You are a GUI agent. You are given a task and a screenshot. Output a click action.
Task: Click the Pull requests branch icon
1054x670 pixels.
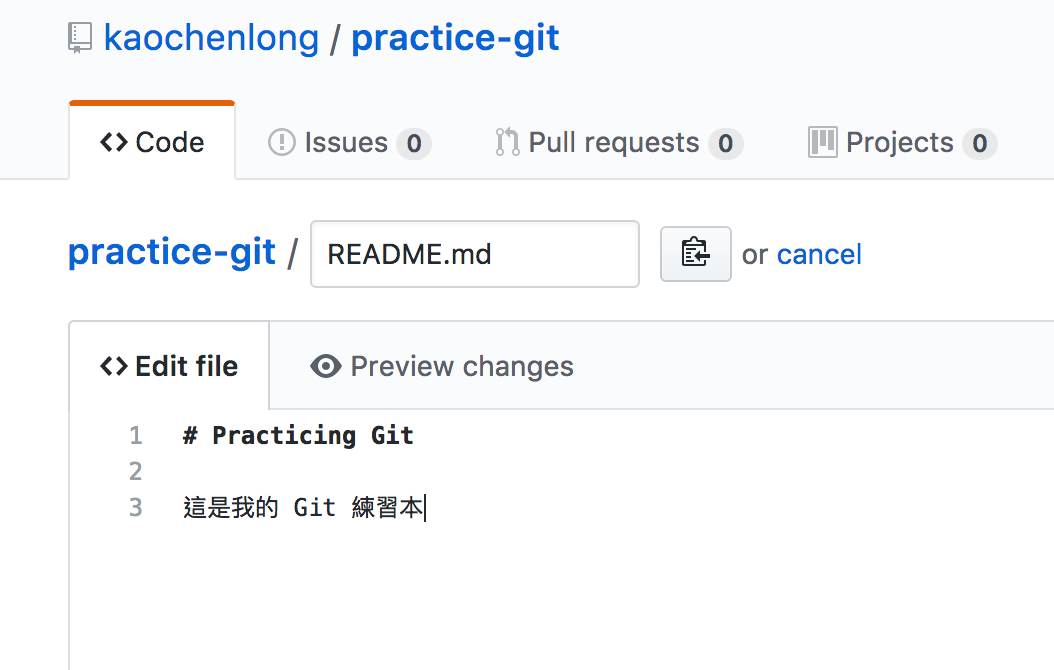click(x=507, y=143)
